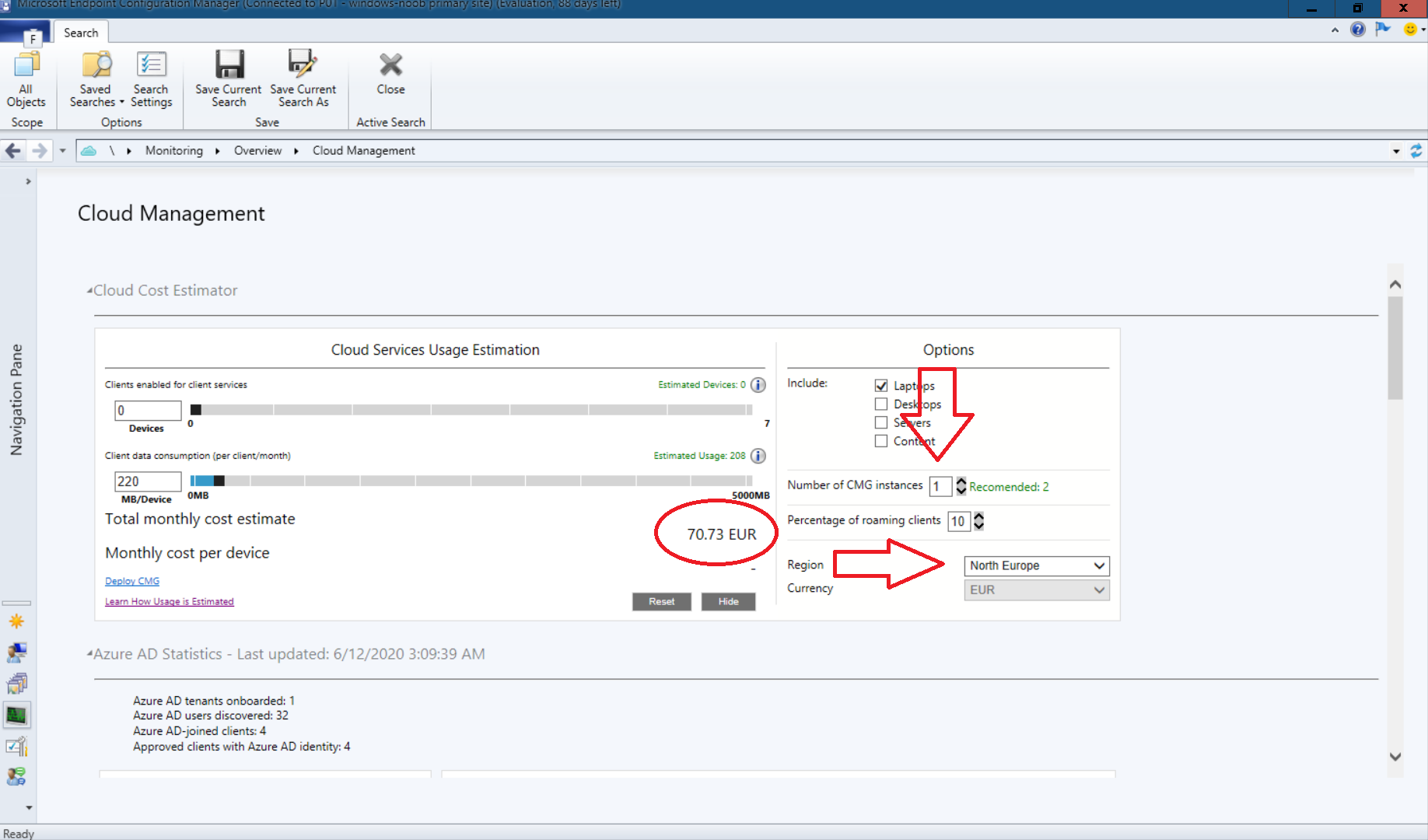Select 'Recomended: 2' text
The height and width of the screenshot is (840, 1428).
(1009, 487)
